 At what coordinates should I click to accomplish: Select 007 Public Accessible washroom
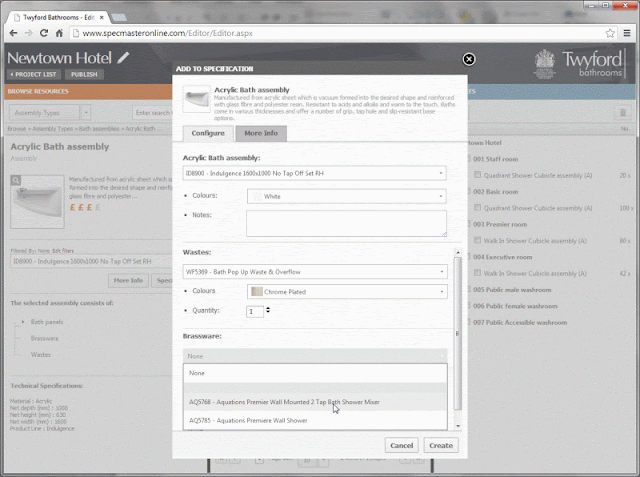tap(520, 322)
